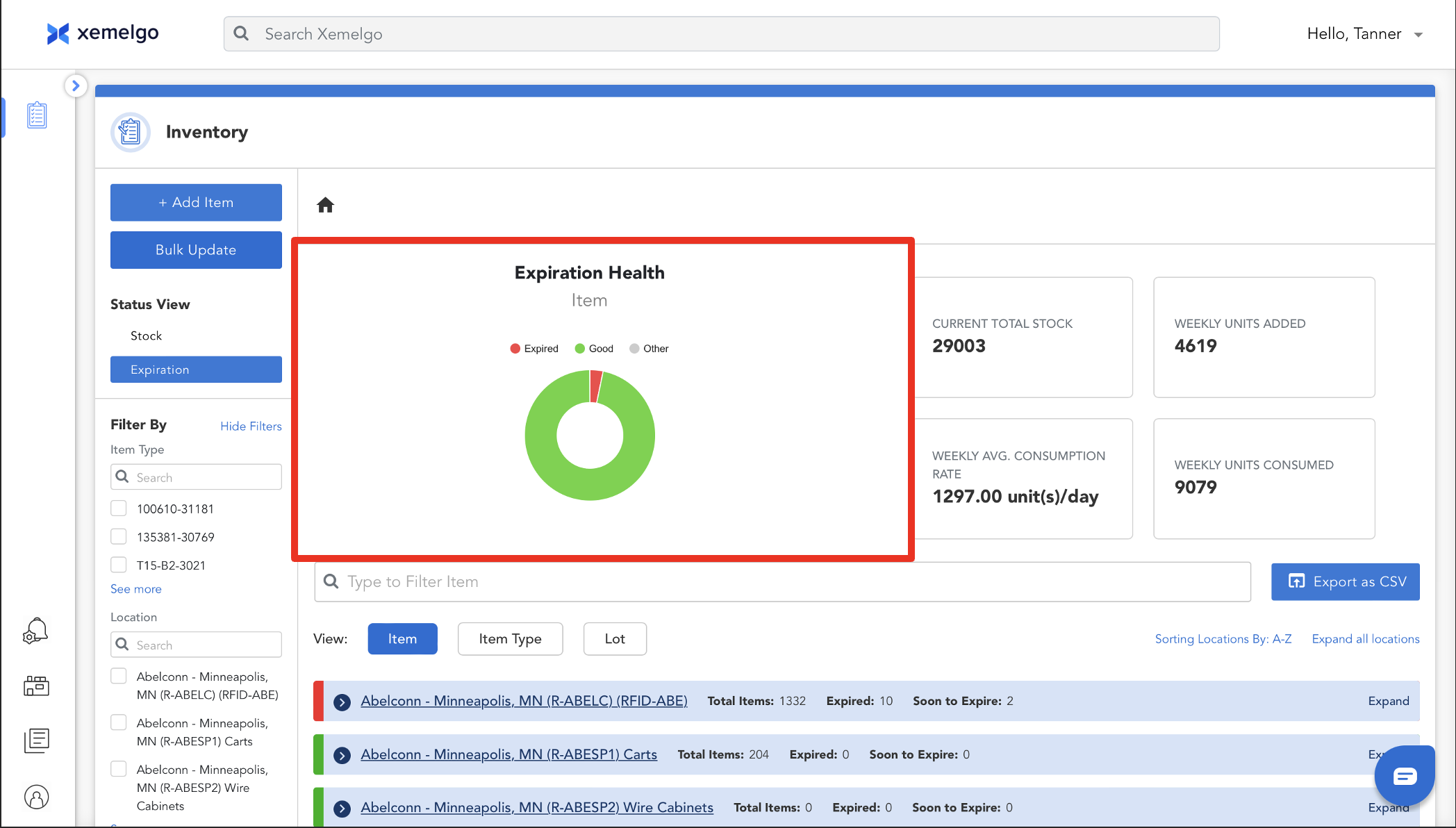Click the home breadcrumb icon

click(x=325, y=205)
